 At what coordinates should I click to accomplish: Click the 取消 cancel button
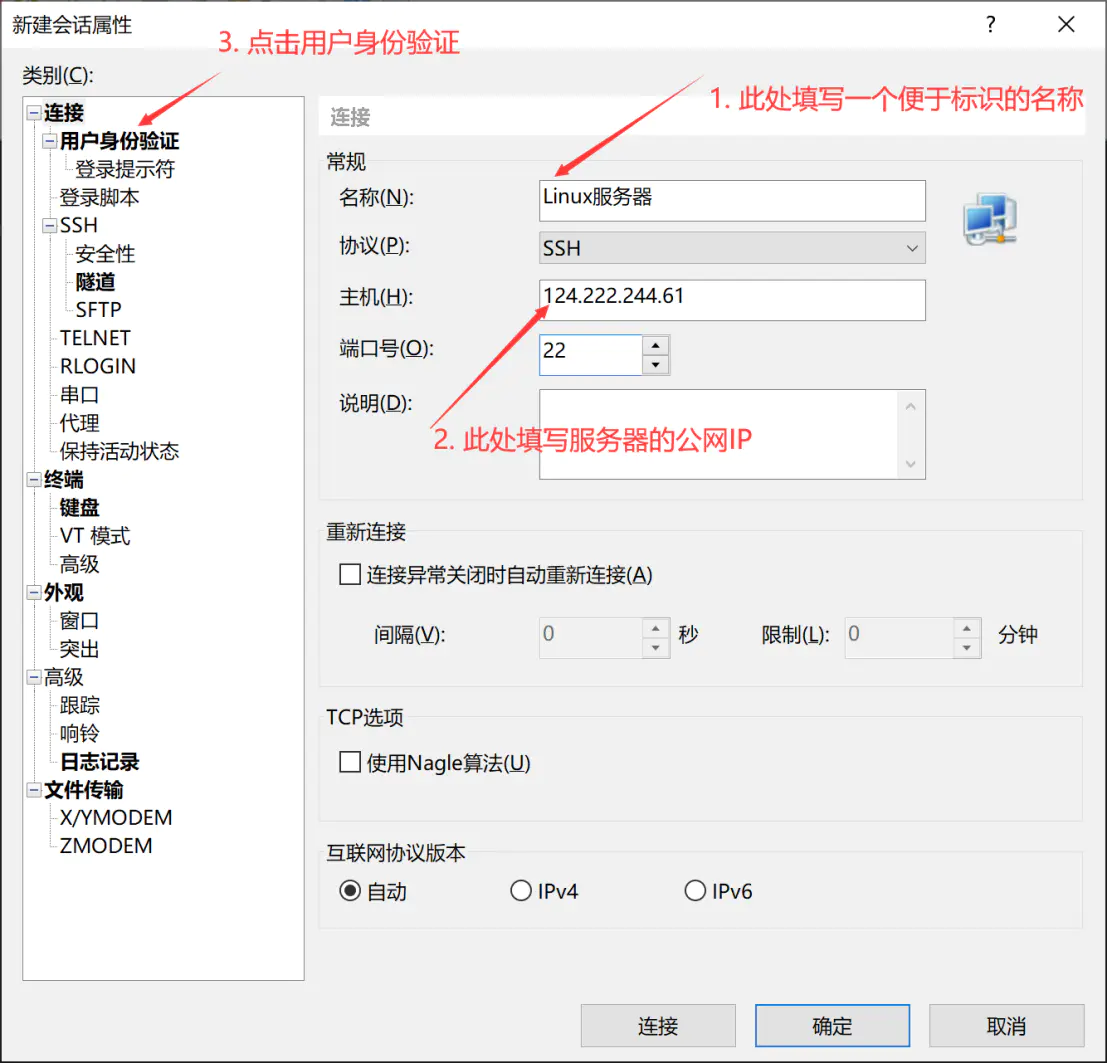coord(1006,1025)
